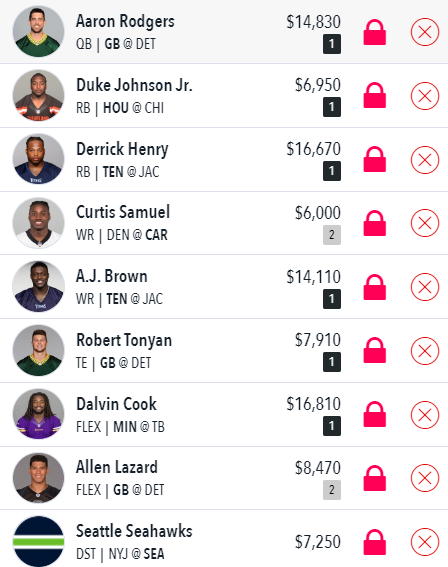This screenshot has width=448, height=567.
Task: Click the number 1 badge under Derrick Henry's salary
Action: 332,171
